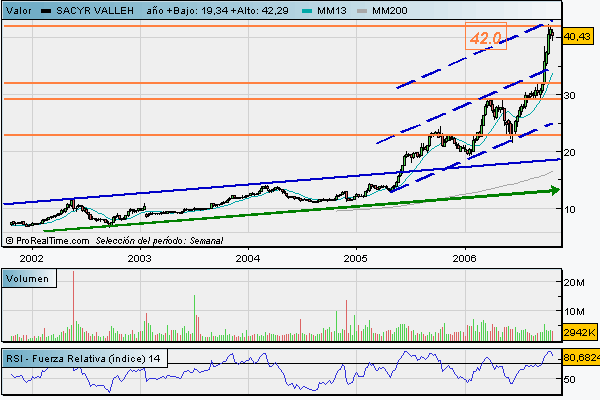Viewport: 600px width, 400px height.
Task: Select the MM13 moving average label
Action: 331,10
